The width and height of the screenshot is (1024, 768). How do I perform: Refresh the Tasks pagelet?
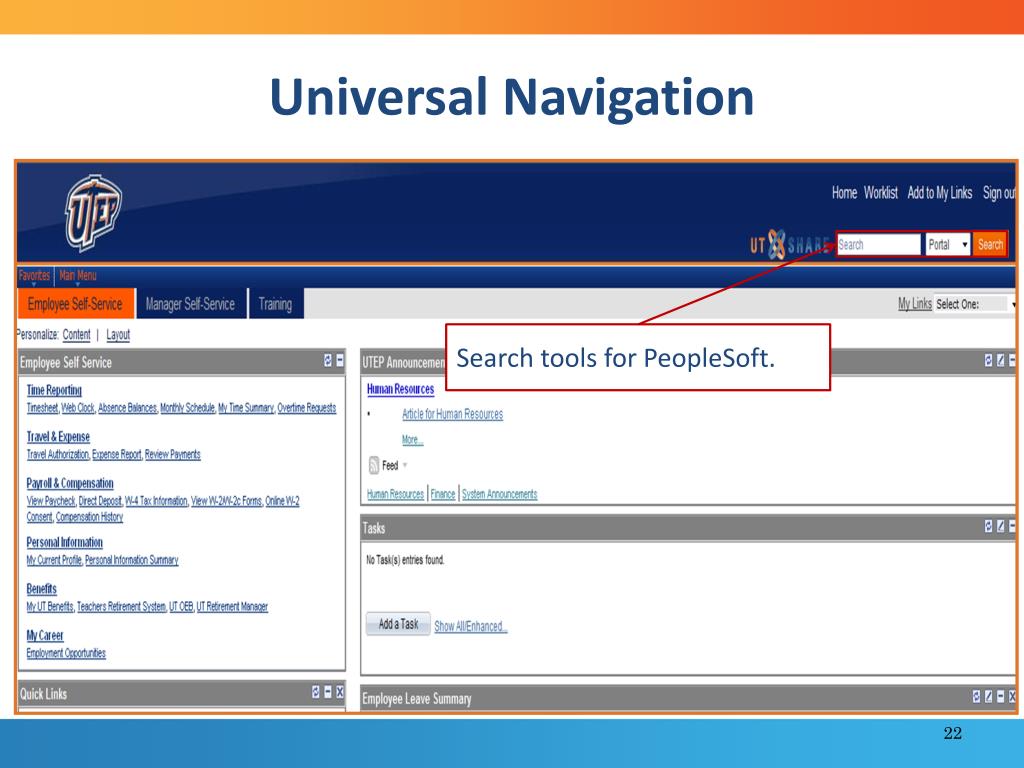click(x=988, y=526)
